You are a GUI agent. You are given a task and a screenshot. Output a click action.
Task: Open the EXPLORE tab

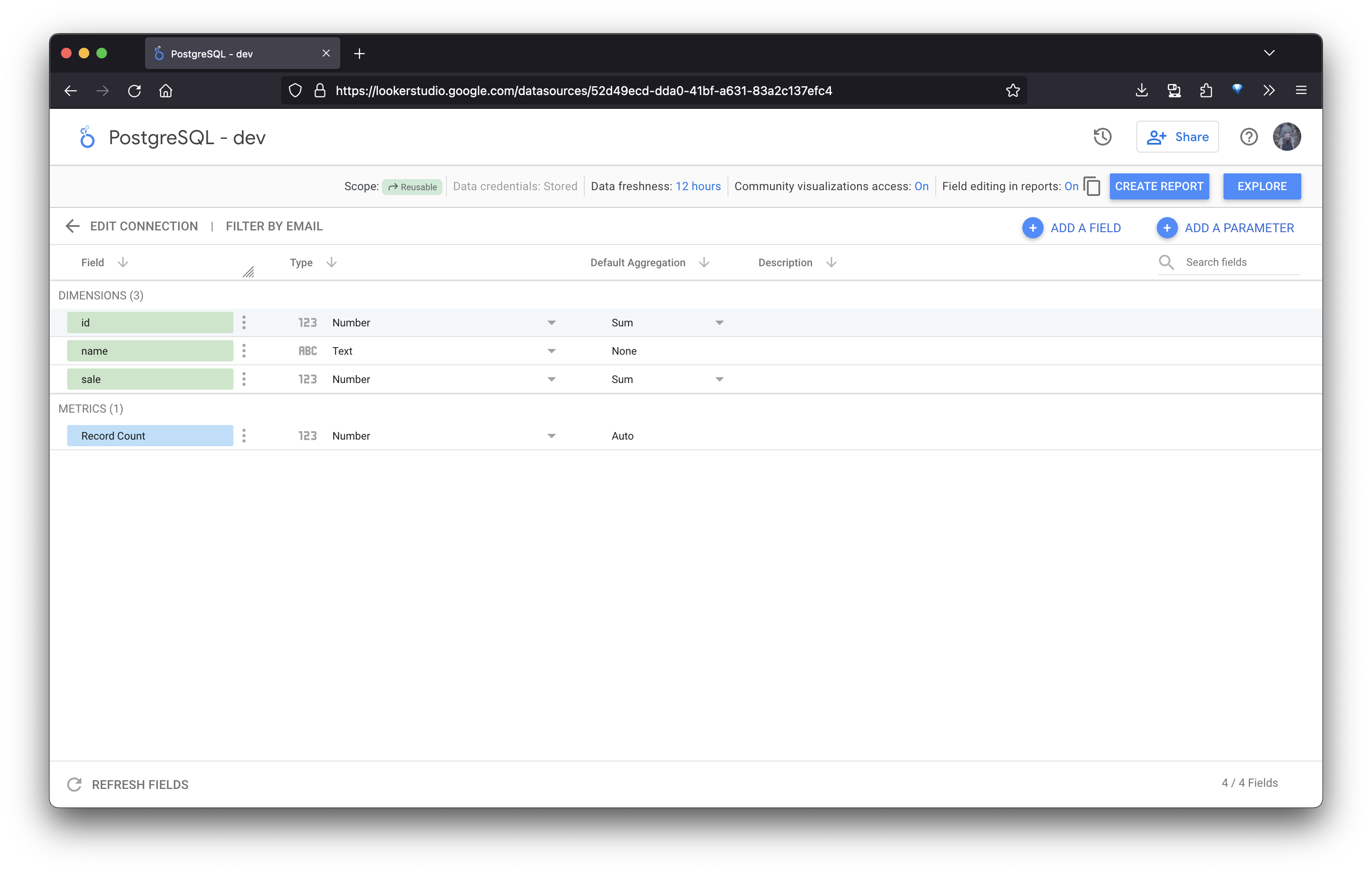point(1262,186)
